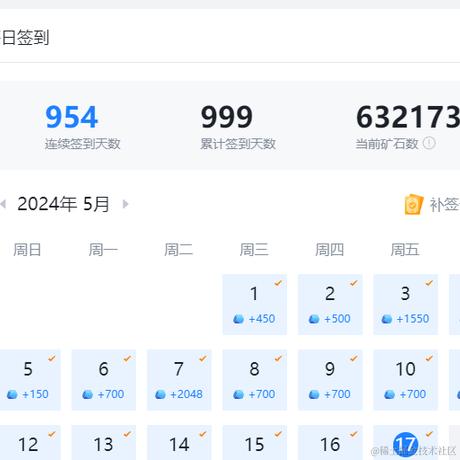This screenshot has height=460, width=460.
Task: Click the check mark on May 1
Action: tap(278, 283)
